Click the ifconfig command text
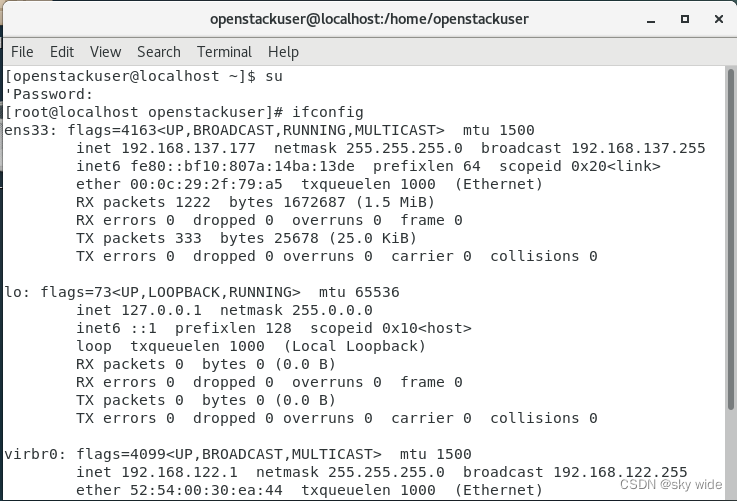Image resolution: width=737 pixels, height=501 pixels. pyautogui.click(x=328, y=112)
